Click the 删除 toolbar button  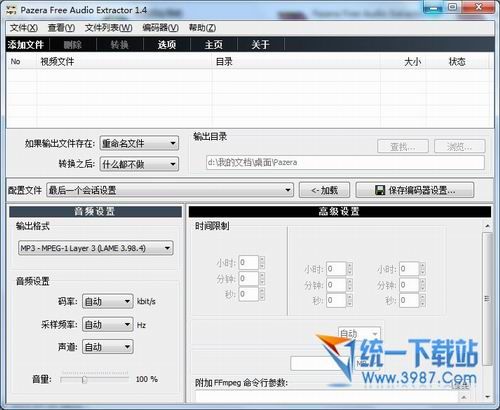tap(73, 44)
